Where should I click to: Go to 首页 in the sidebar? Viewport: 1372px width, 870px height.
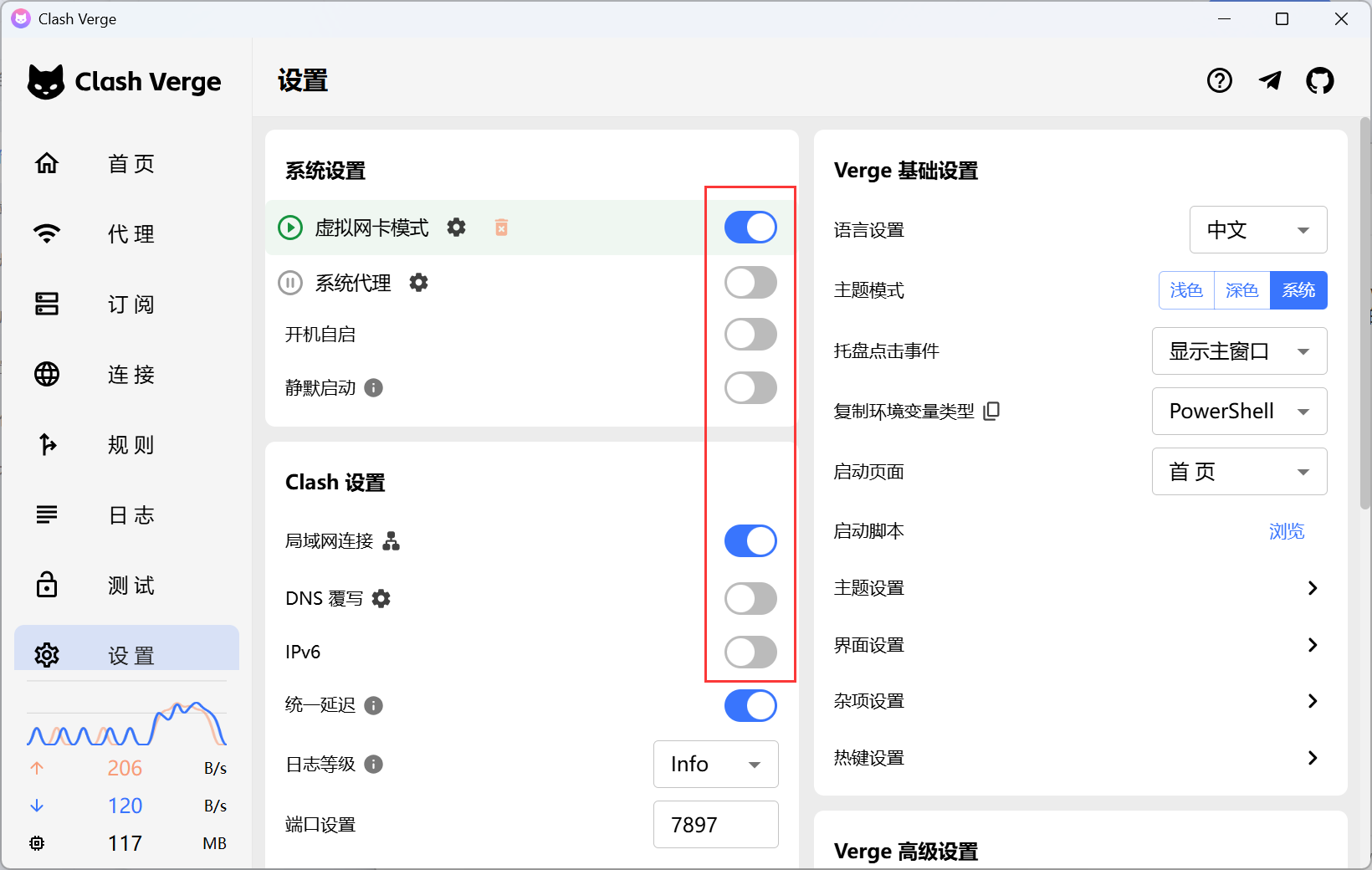(126, 163)
